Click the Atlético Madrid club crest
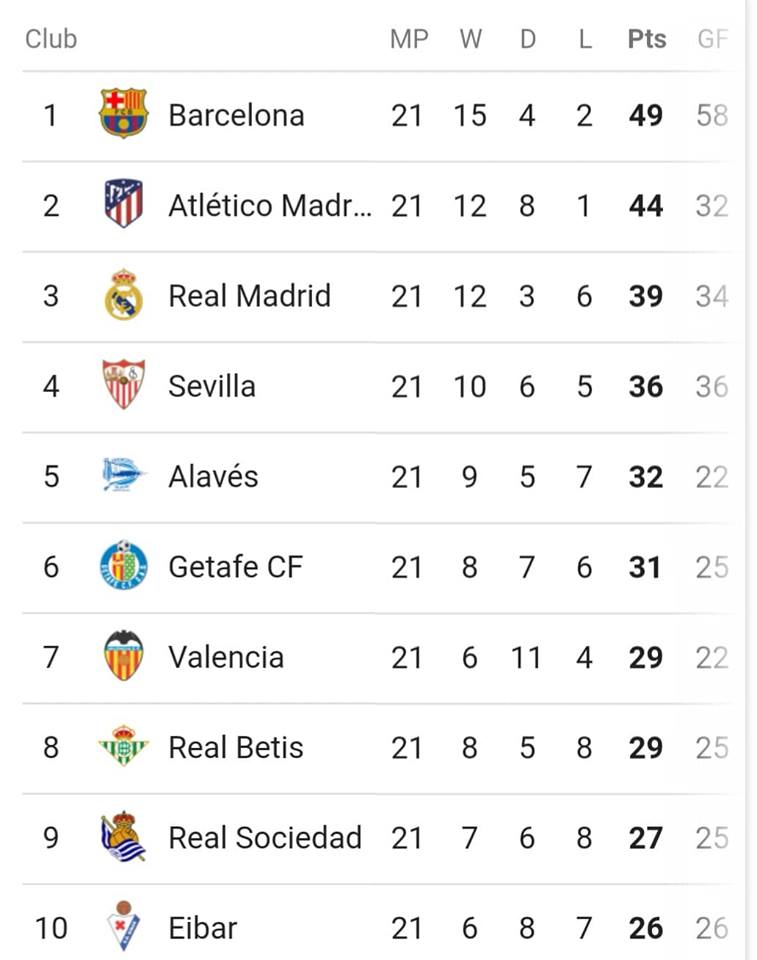Image resolution: width=757 pixels, height=960 pixels. tap(124, 203)
